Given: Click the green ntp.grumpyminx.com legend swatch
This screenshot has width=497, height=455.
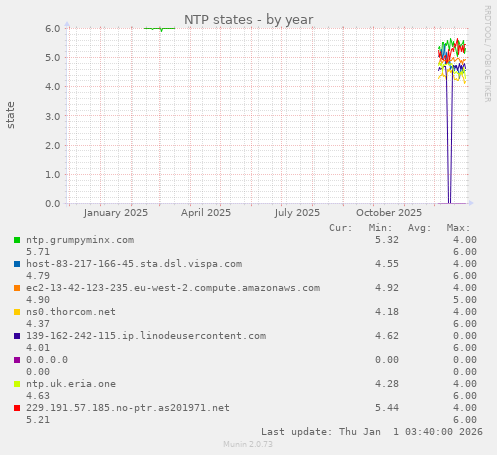Looking at the screenshot, I should click(17, 240).
